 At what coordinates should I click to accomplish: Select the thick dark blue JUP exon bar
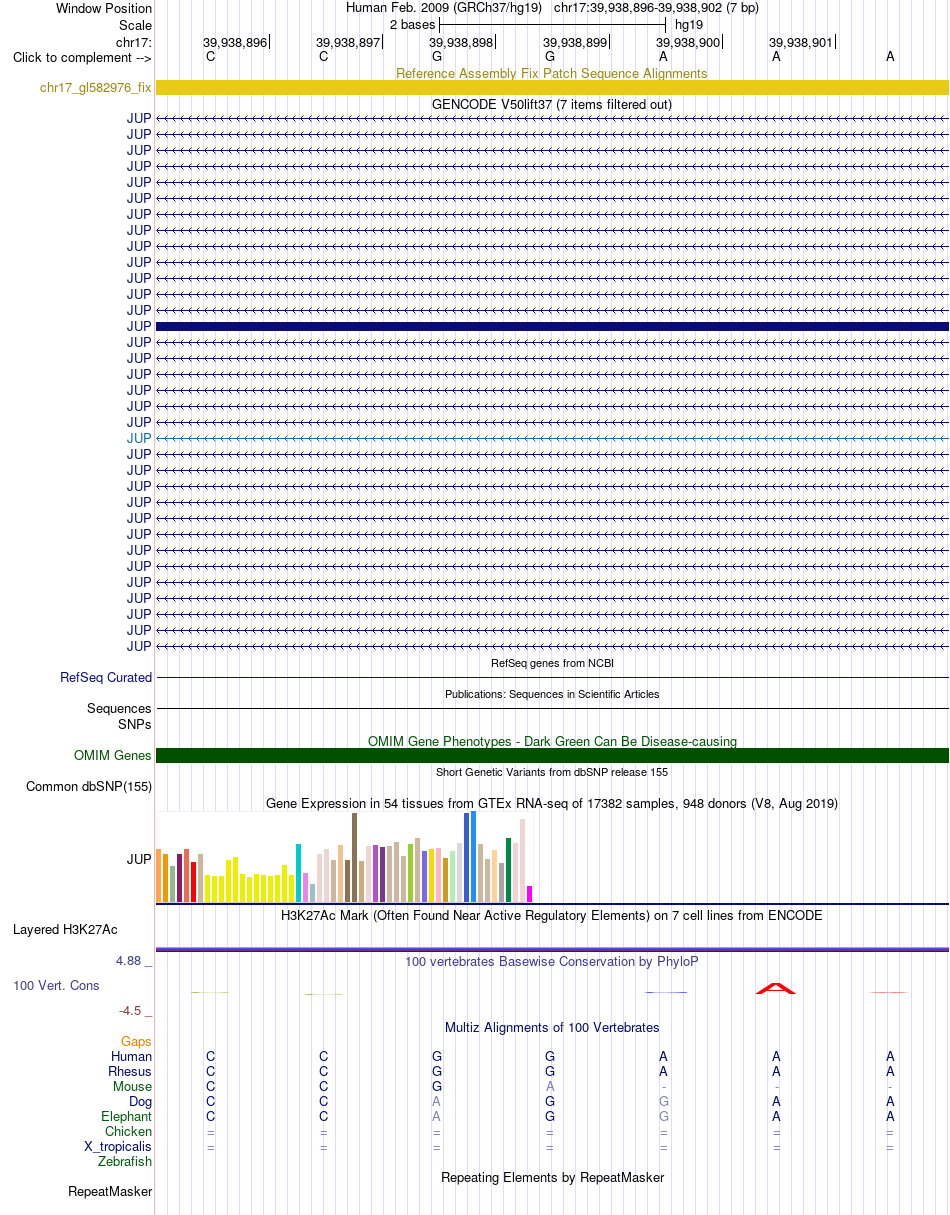pyautogui.click(x=552, y=326)
